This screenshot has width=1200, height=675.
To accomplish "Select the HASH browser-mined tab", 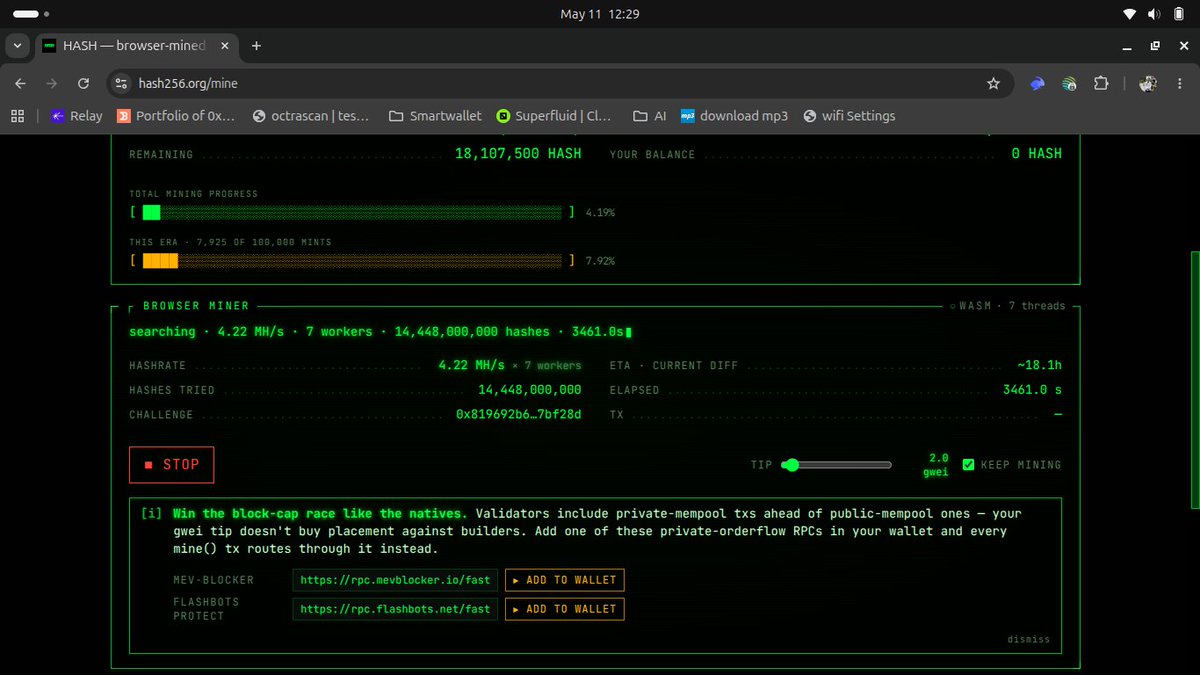I will (x=136, y=46).
